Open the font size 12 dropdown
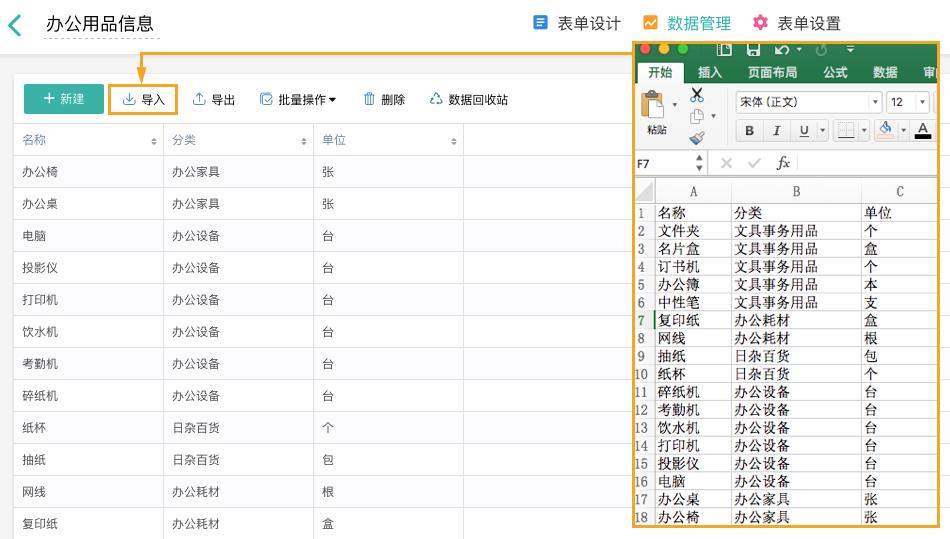Viewport: 950px width, 539px height. tap(921, 102)
